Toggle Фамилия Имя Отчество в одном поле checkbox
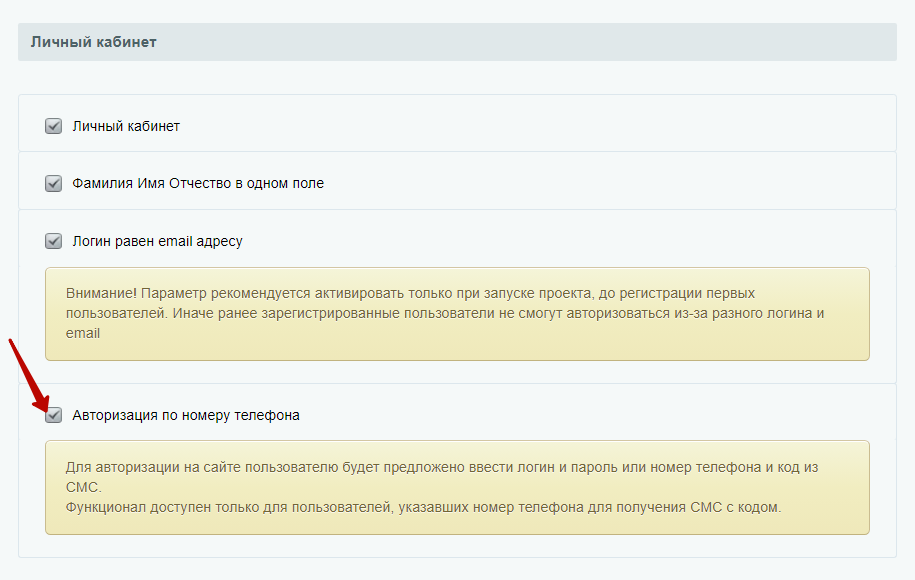This screenshot has width=915, height=580. (x=54, y=183)
